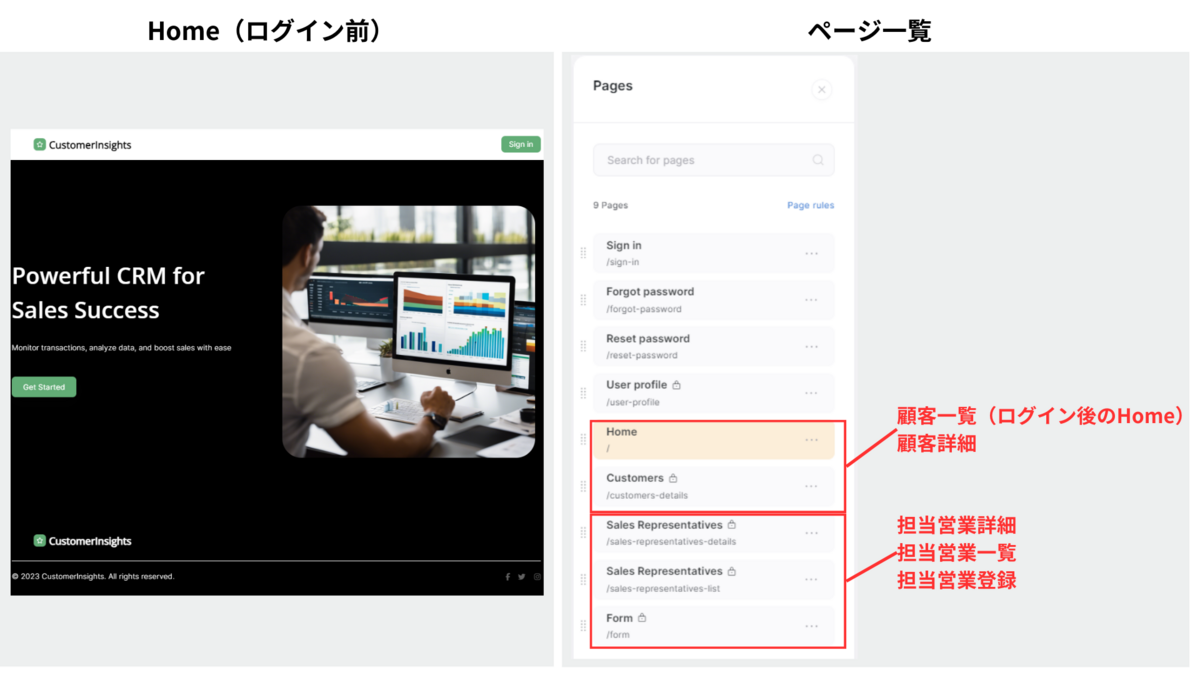Grab the drag handle of Form page
This screenshot has height=675, width=1200.
pyautogui.click(x=583, y=626)
